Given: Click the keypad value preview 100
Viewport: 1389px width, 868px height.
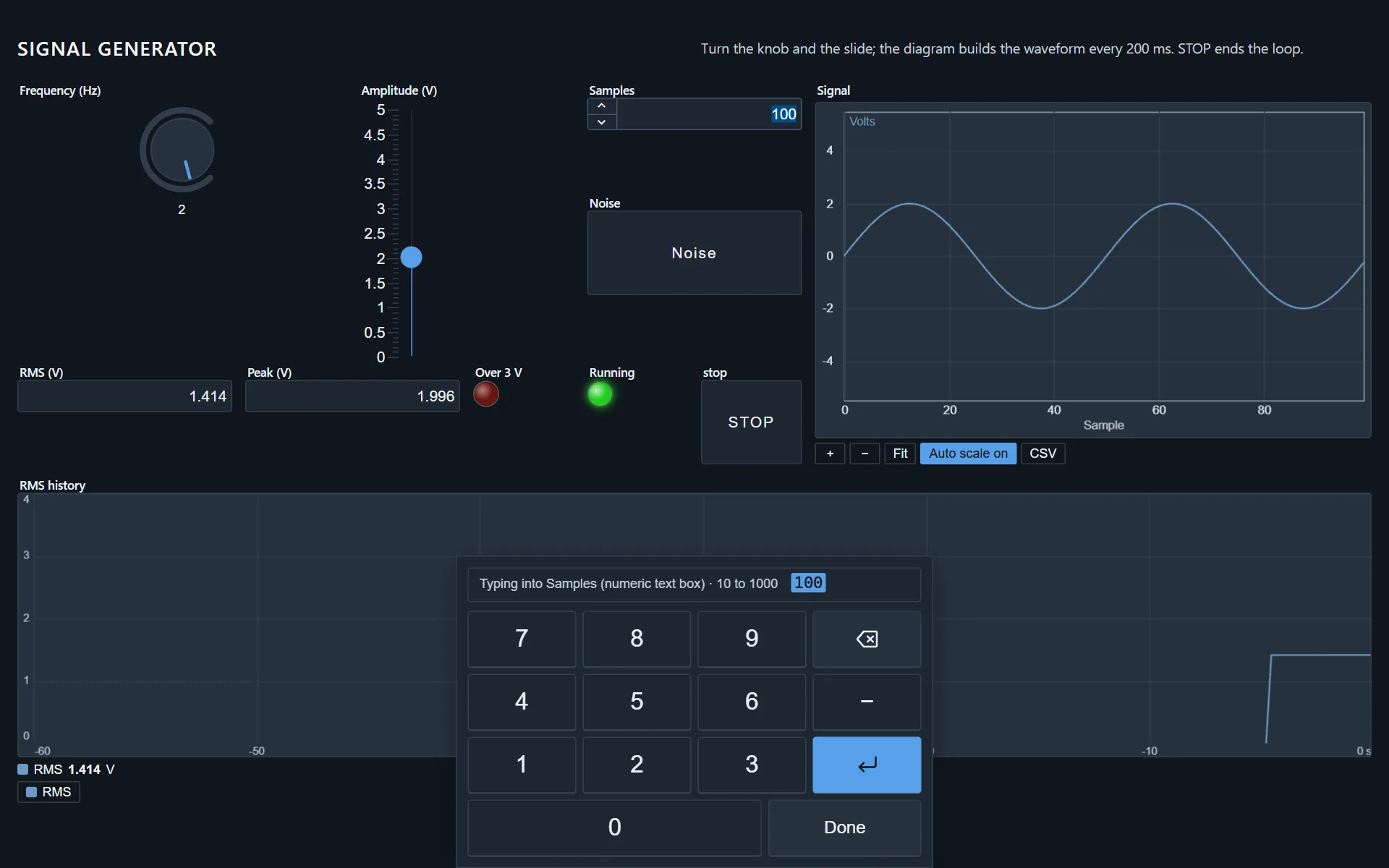Looking at the screenshot, I should pos(808,583).
